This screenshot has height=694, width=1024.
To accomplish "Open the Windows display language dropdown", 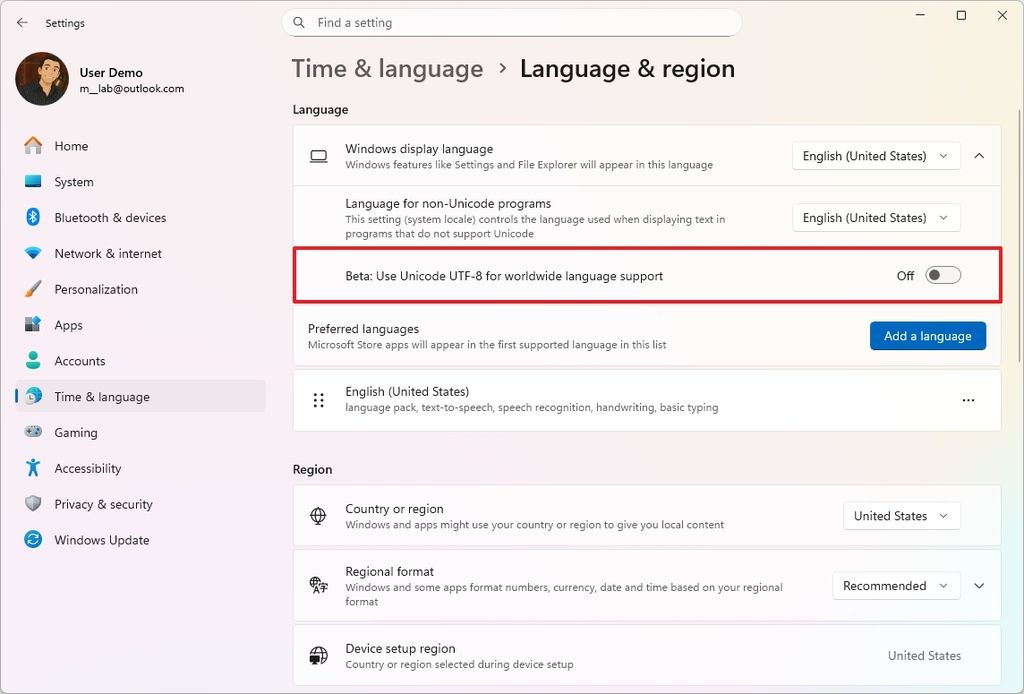I will coord(875,156).
